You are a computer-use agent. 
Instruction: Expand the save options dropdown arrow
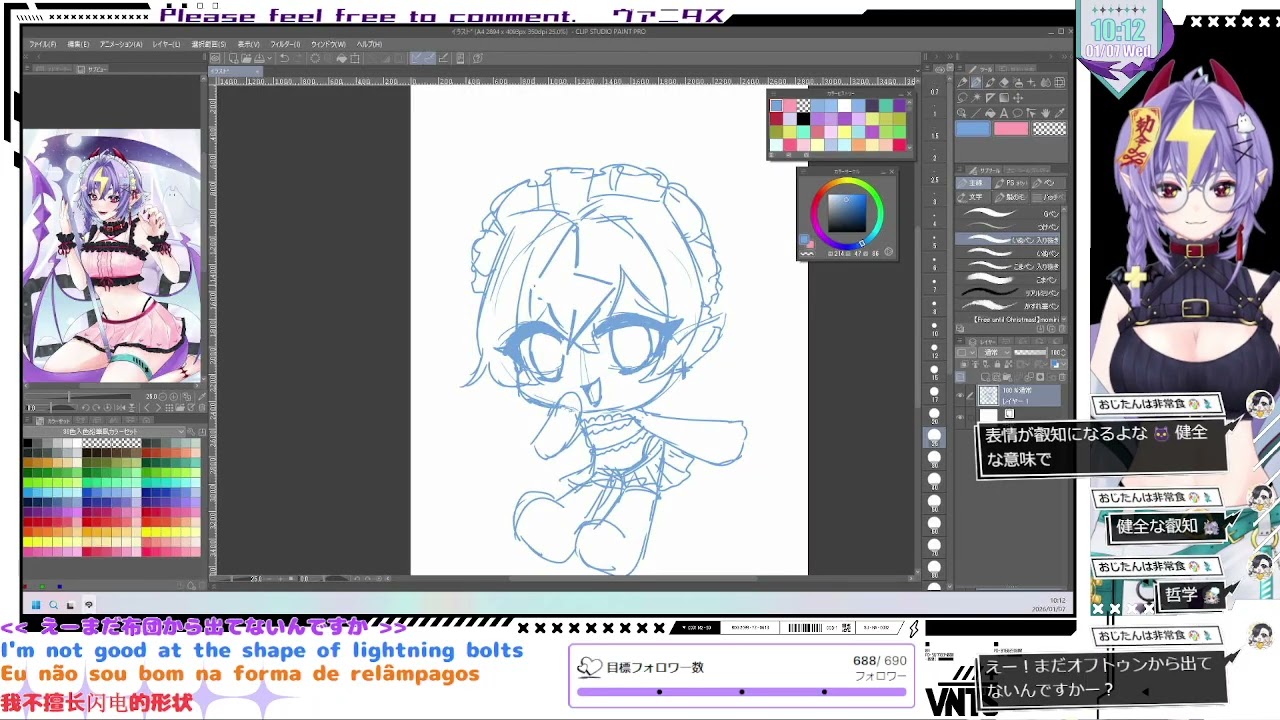(270, 58)
